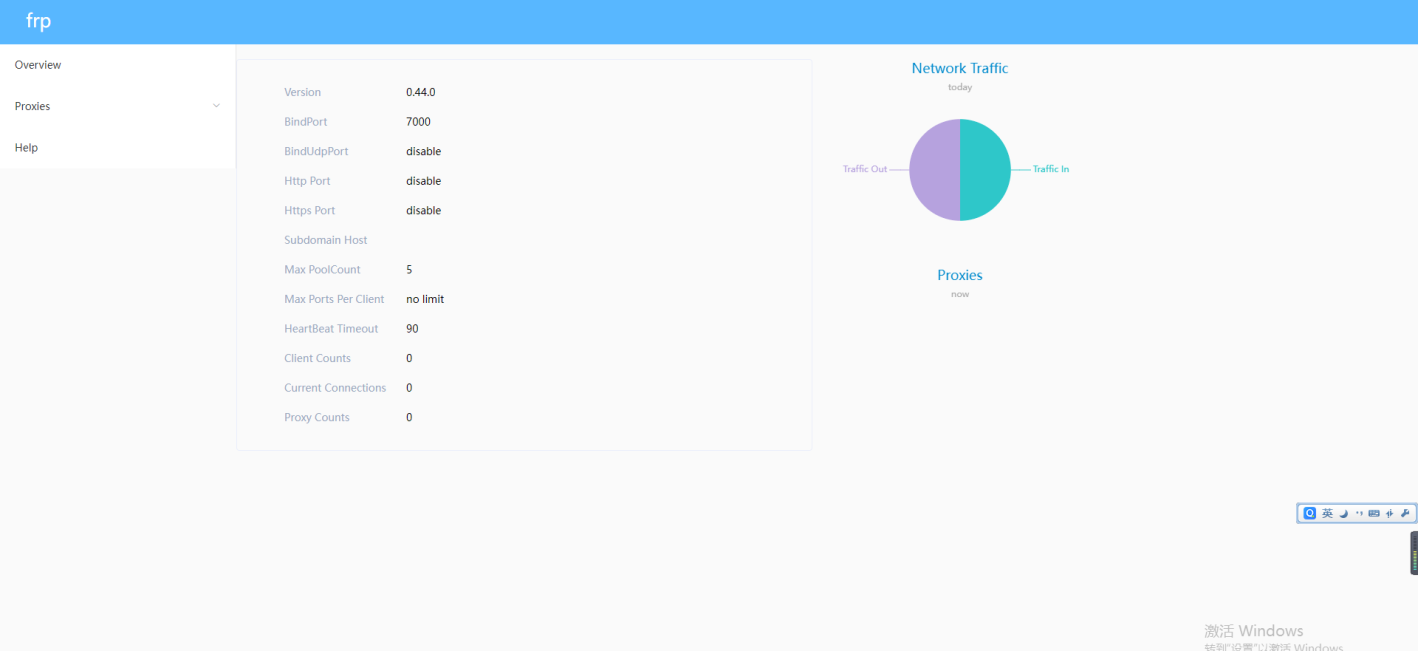Click the Traffic Out chart label

864,169
